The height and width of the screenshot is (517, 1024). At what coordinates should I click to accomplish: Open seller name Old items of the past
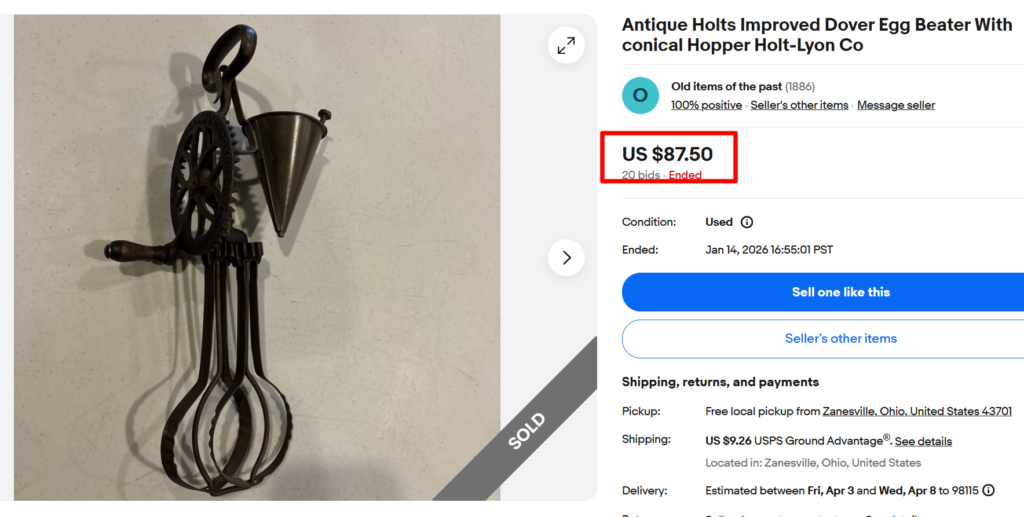click(726, 87)
